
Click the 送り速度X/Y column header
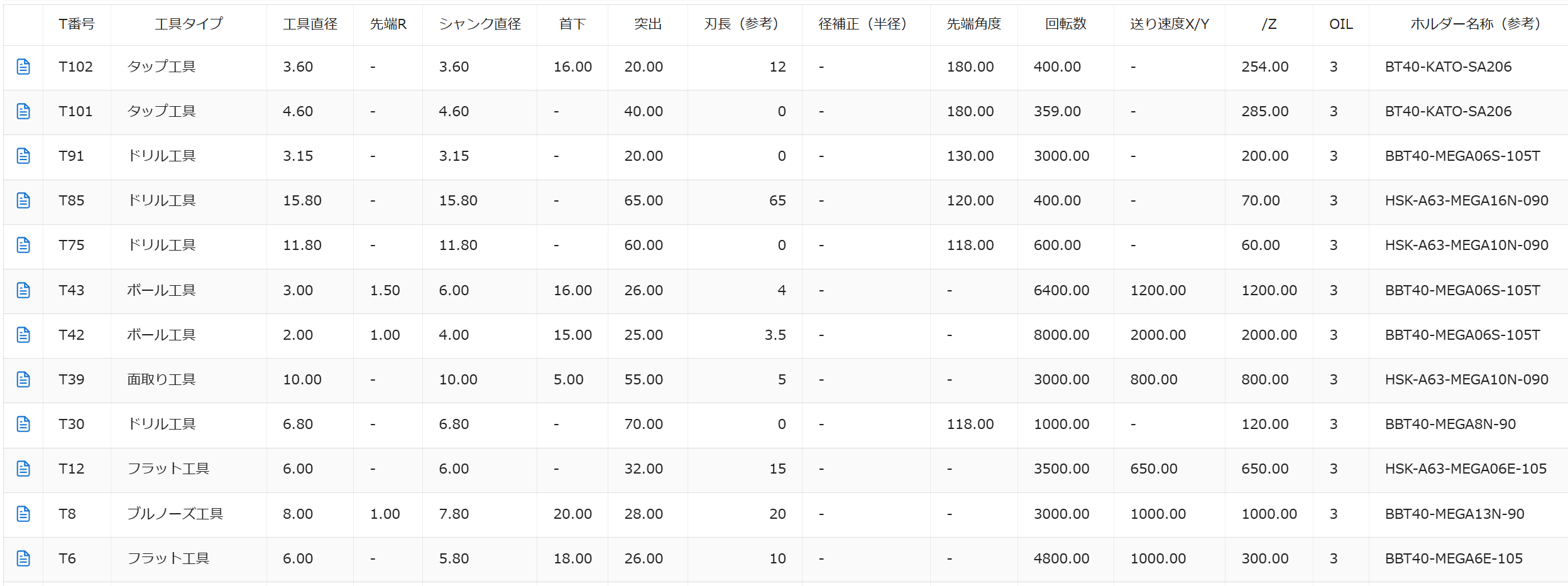[1169, 24]
